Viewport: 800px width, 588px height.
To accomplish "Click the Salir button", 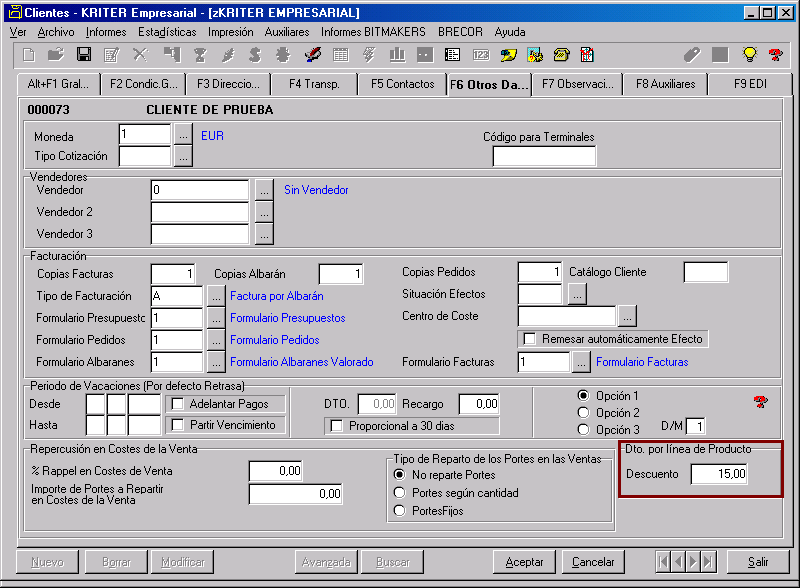I will [758, 562].
